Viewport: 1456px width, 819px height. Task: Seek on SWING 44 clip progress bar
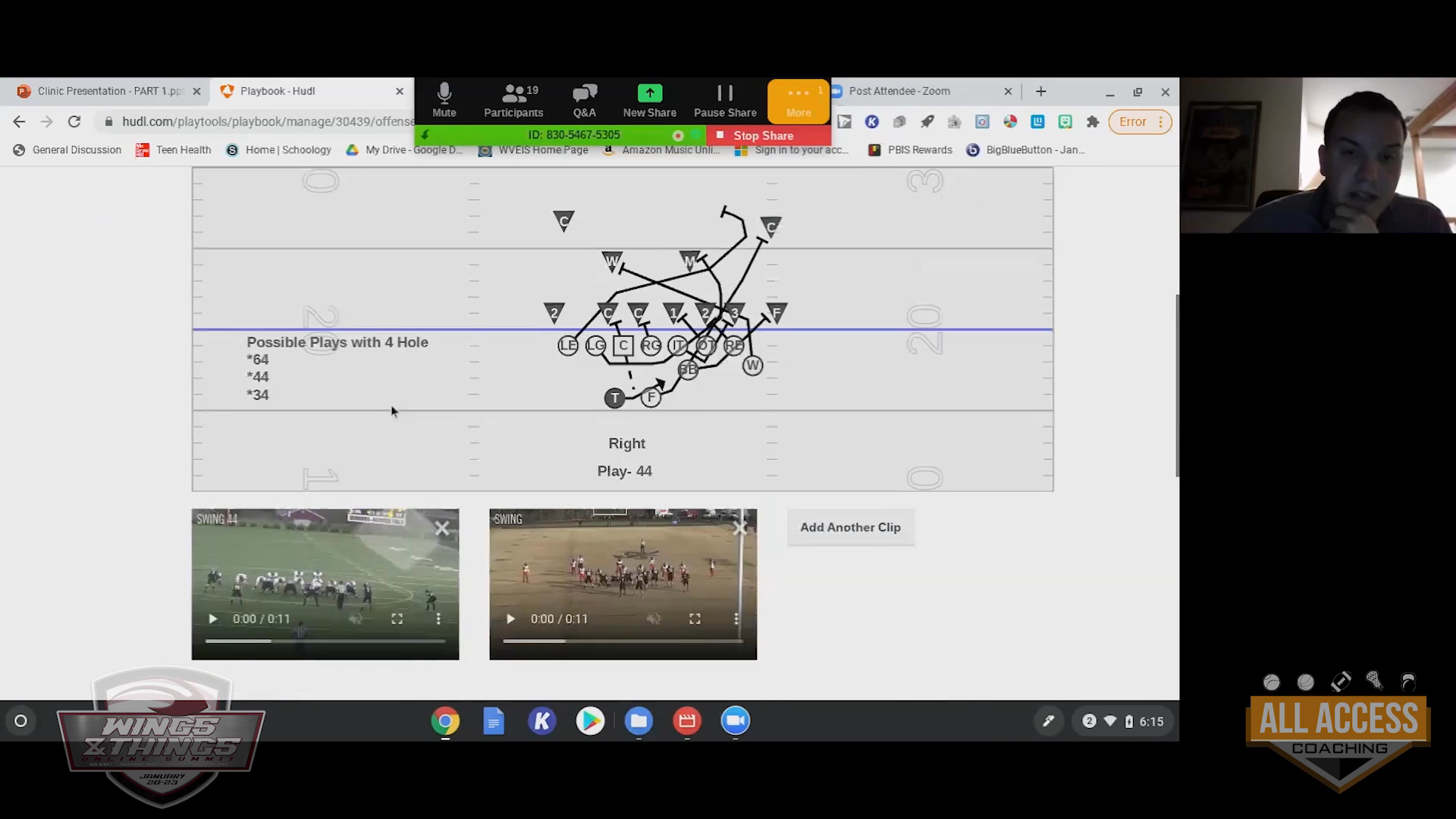(325, 641)
